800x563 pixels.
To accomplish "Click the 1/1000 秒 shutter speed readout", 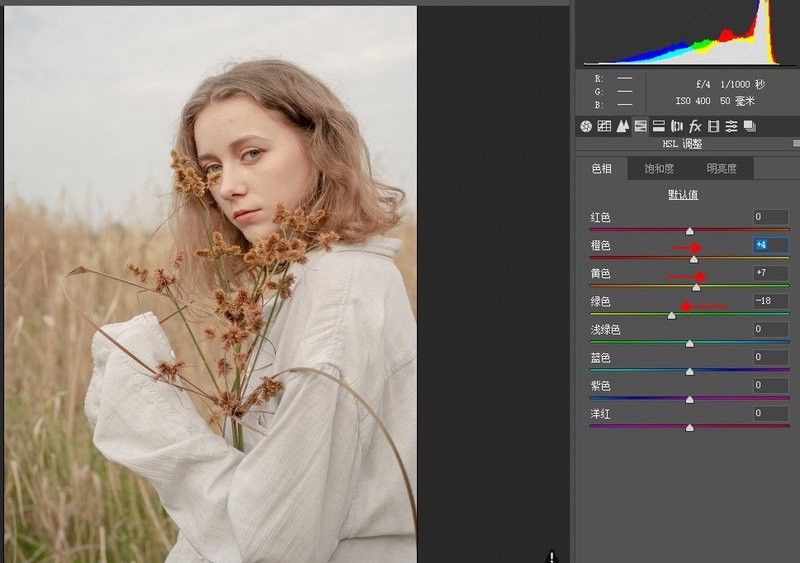I will (x=742, y=84).
